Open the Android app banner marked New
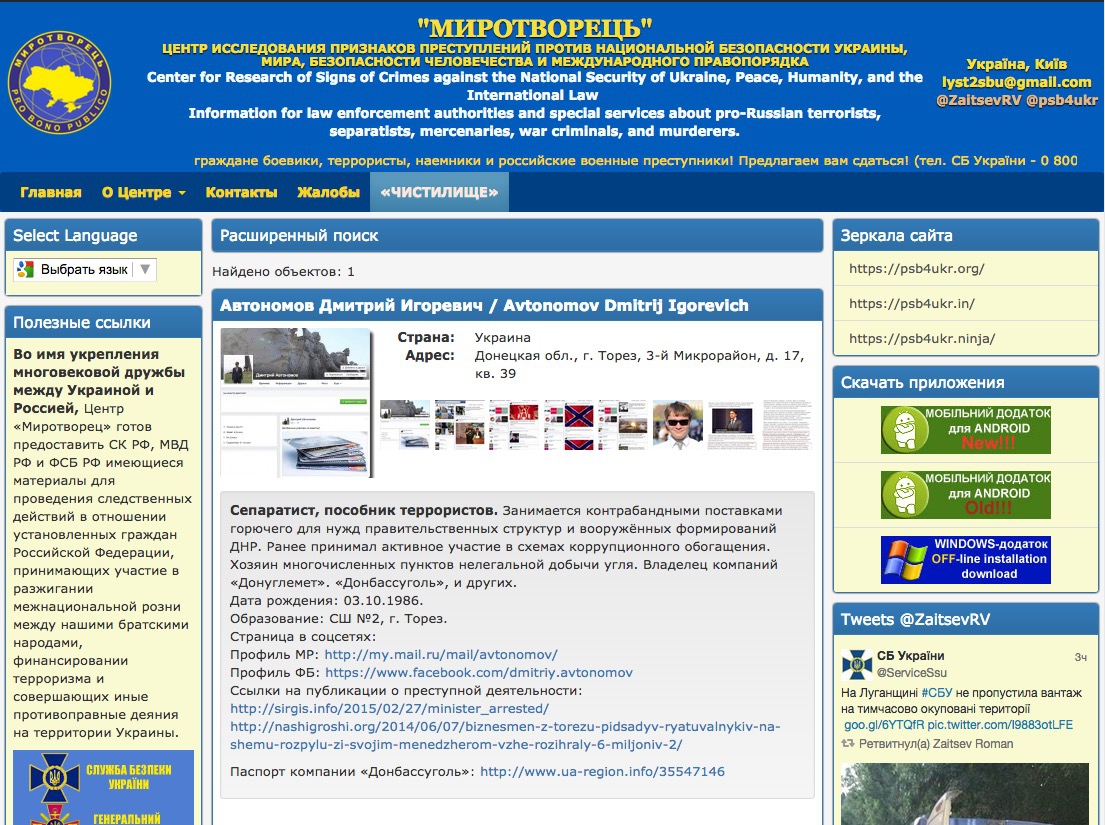The image size is (1105, 825). coord(965,429)
